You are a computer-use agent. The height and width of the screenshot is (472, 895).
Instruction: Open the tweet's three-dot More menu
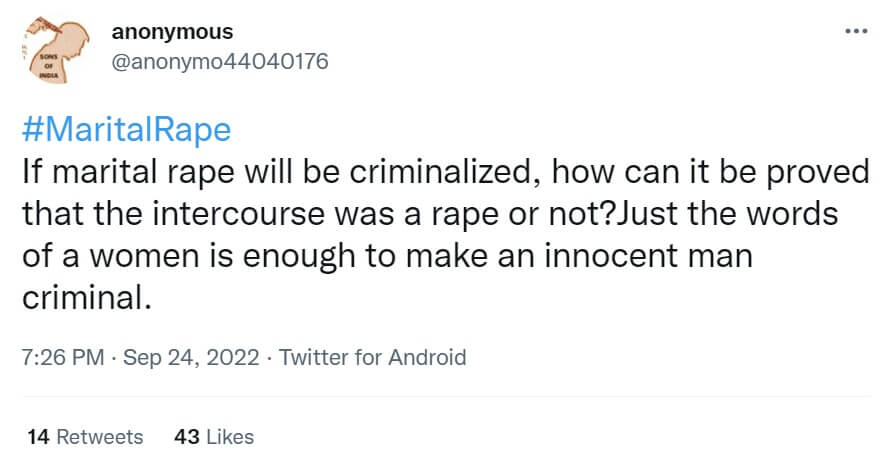(856, 31)
